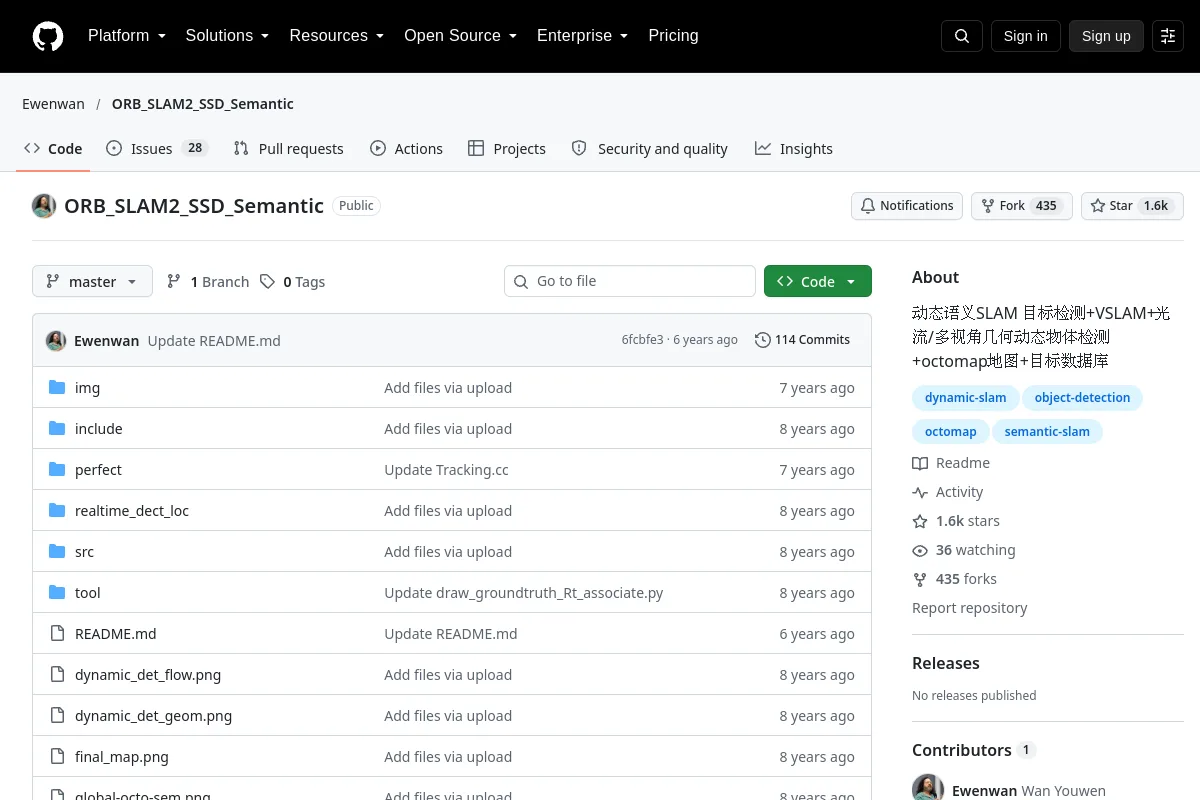Open the octomap topic tag

(x=951, y=432)
